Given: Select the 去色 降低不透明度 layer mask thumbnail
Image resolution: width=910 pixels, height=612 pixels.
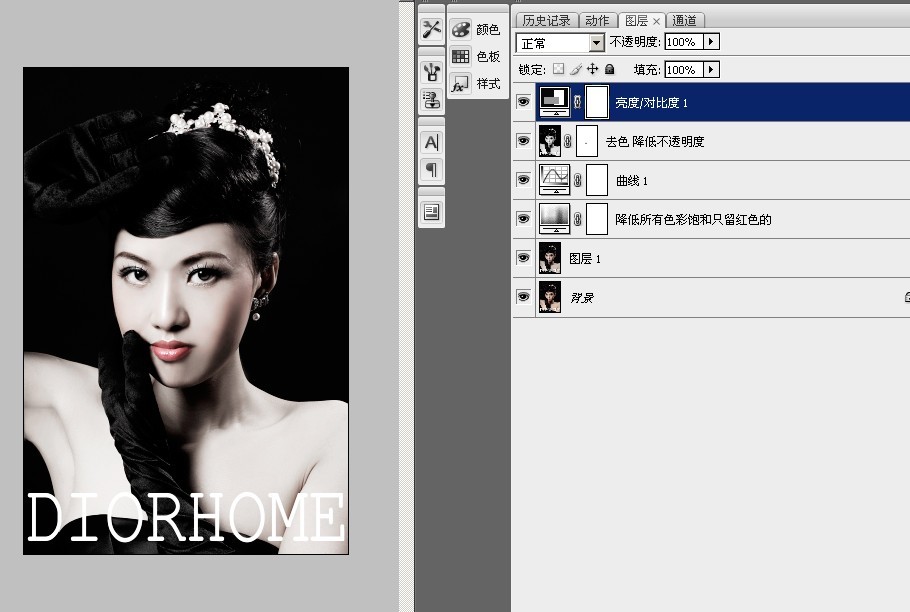Looking at the screenshot, I should pyautogui.click(x=587, y=141).
